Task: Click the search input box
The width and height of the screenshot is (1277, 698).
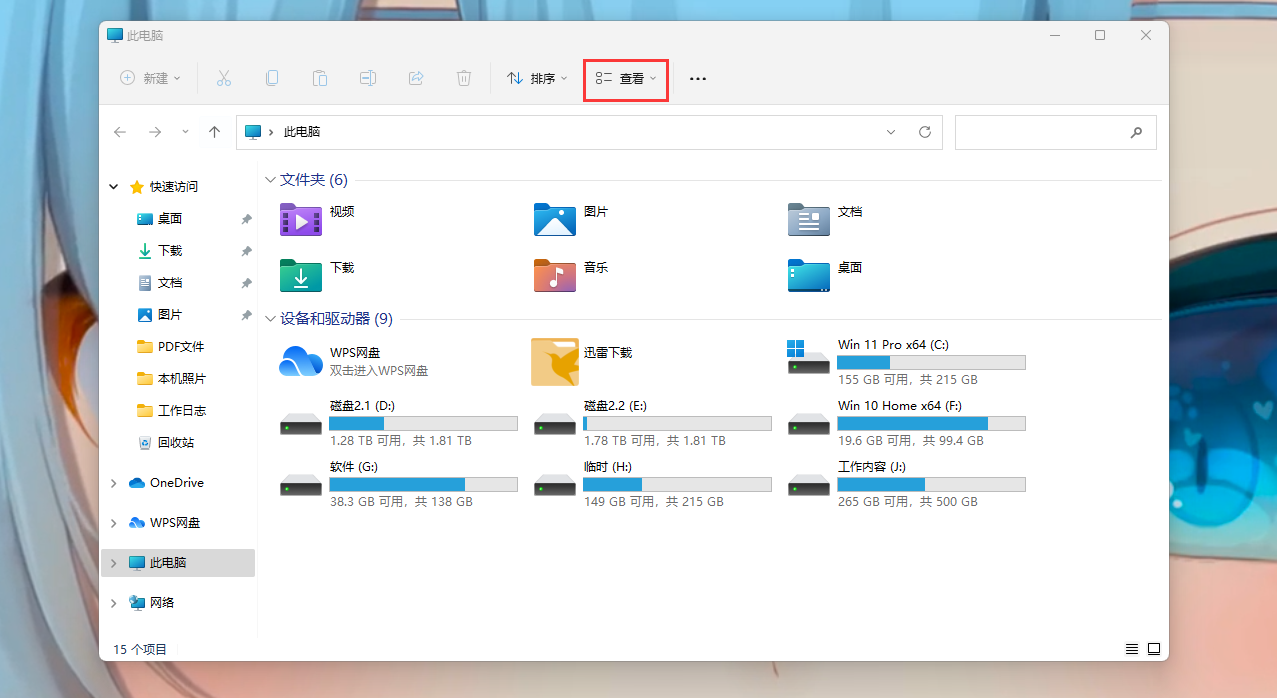Action: [x=1055, y=132]
